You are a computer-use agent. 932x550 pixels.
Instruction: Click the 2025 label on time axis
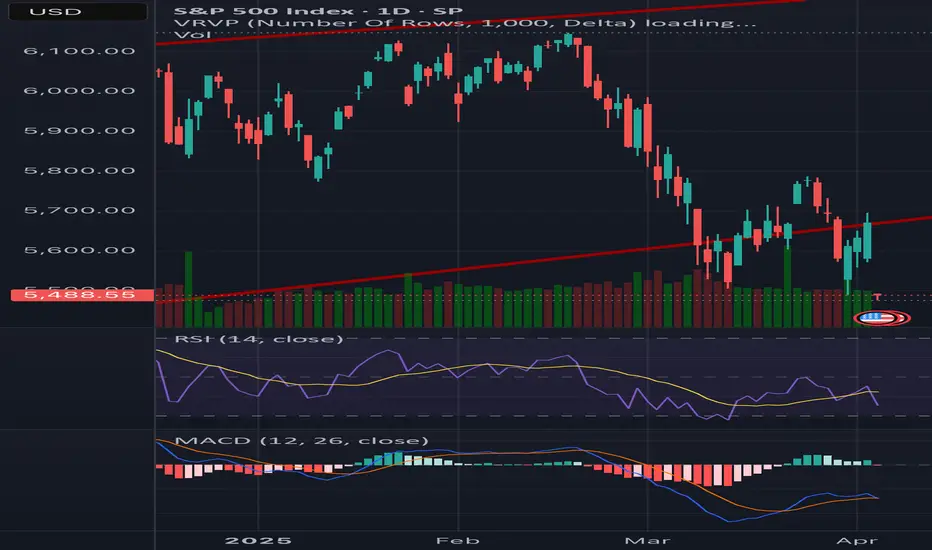tap(258, 540)
